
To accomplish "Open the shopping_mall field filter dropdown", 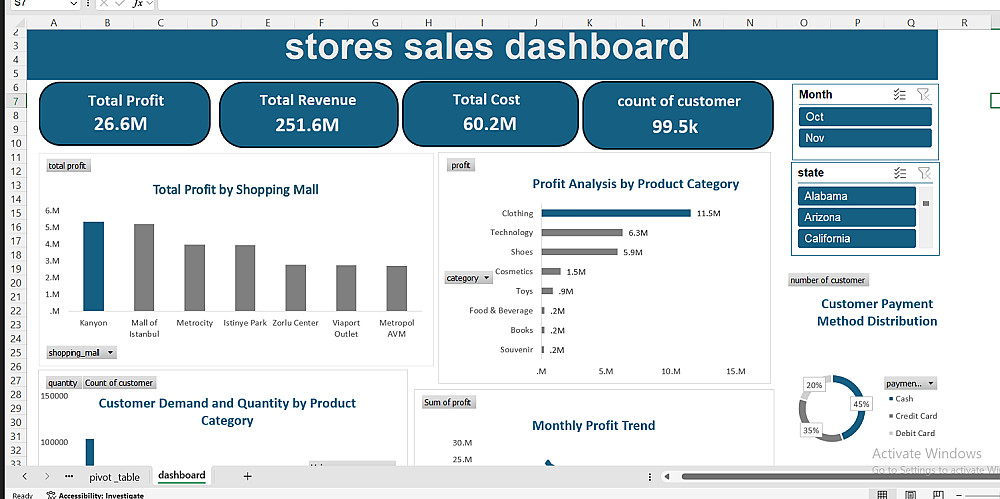I will point(110,353).
